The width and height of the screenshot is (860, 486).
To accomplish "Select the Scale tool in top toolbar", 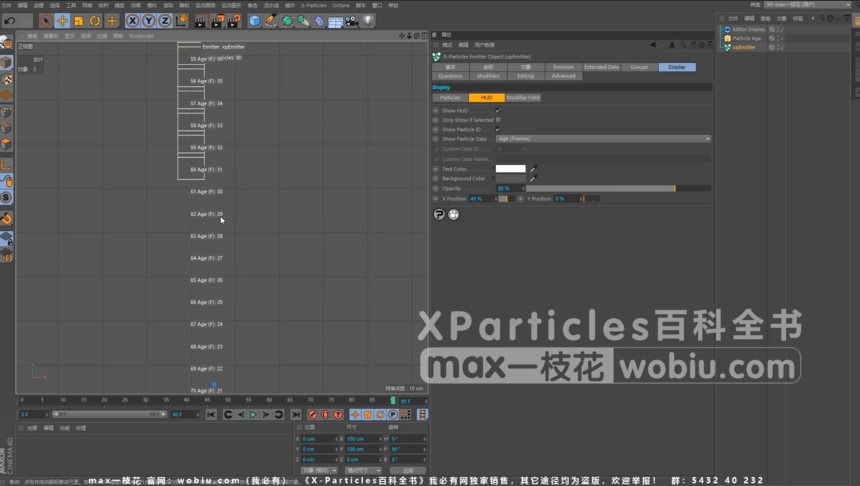I will (79, 21).
